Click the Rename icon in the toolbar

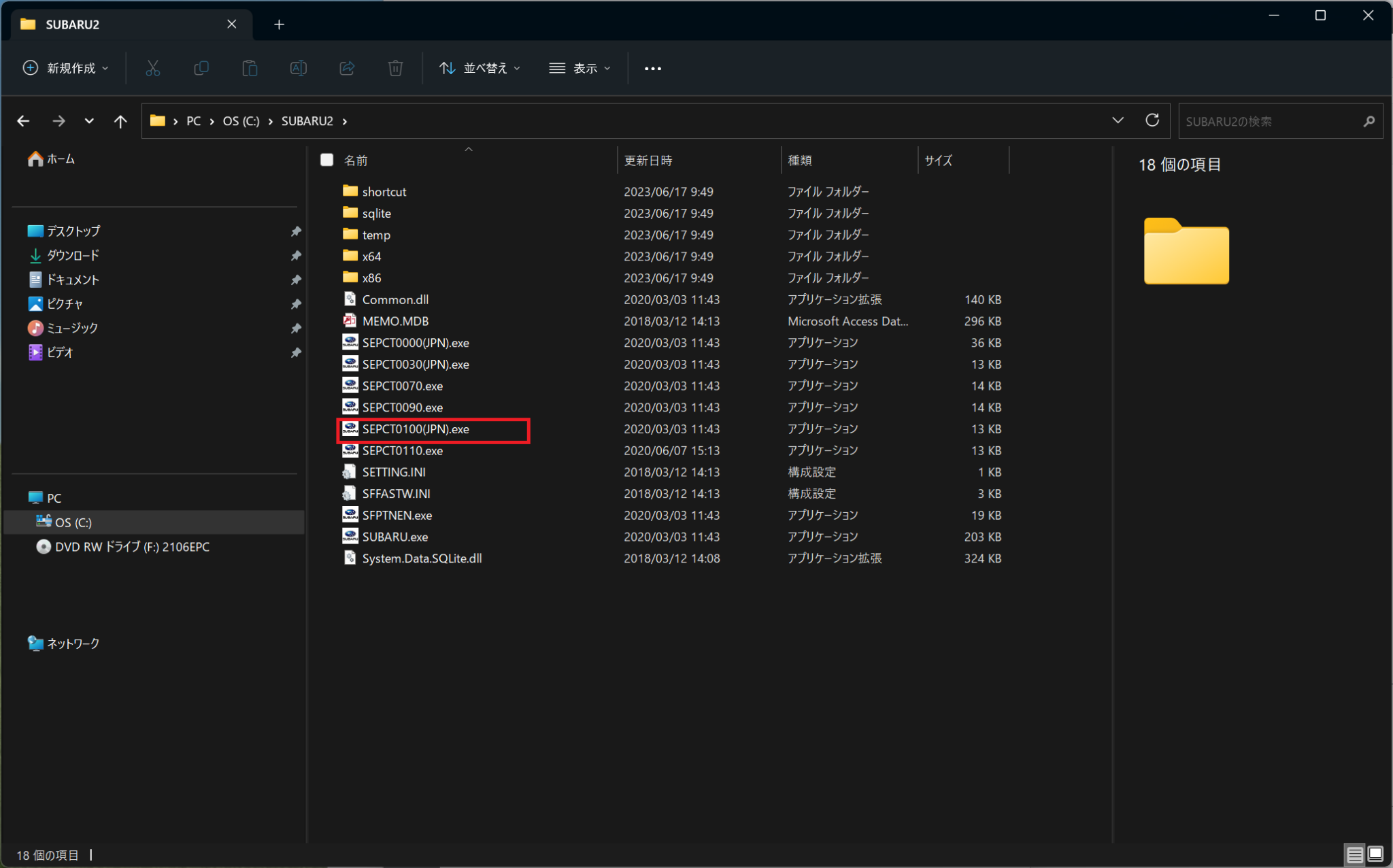[298, 68]
